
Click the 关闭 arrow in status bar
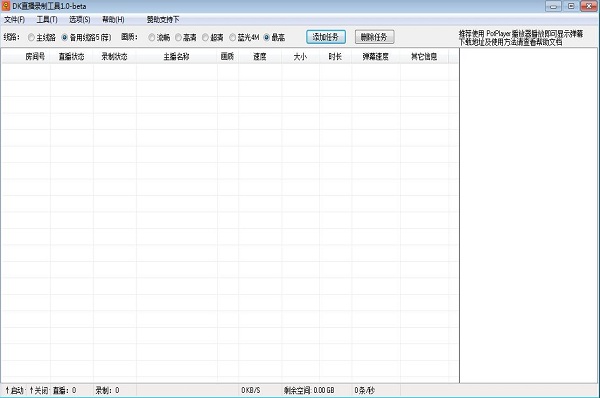point(31,390)
